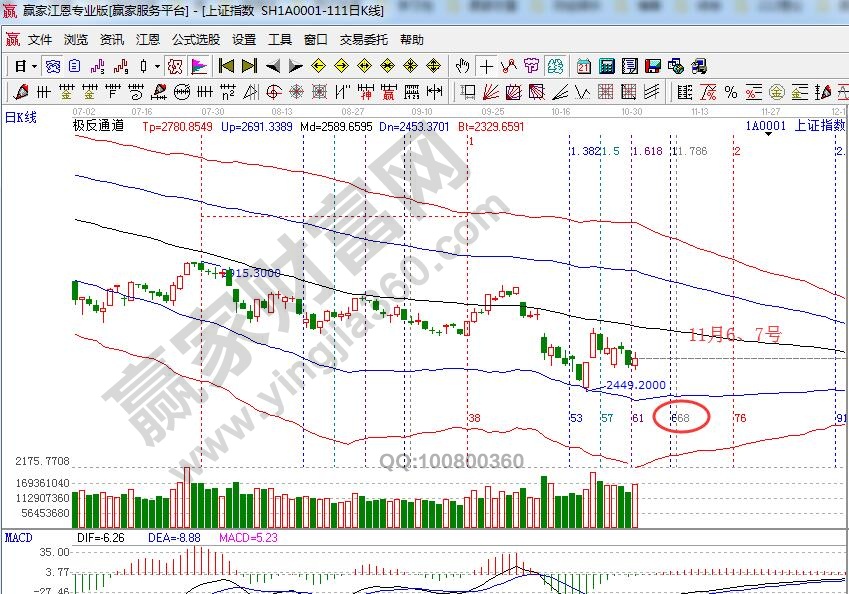Open the 交易委托 menu
The height and width of the screenshot is (594, 849).
(x=364, y=40)
